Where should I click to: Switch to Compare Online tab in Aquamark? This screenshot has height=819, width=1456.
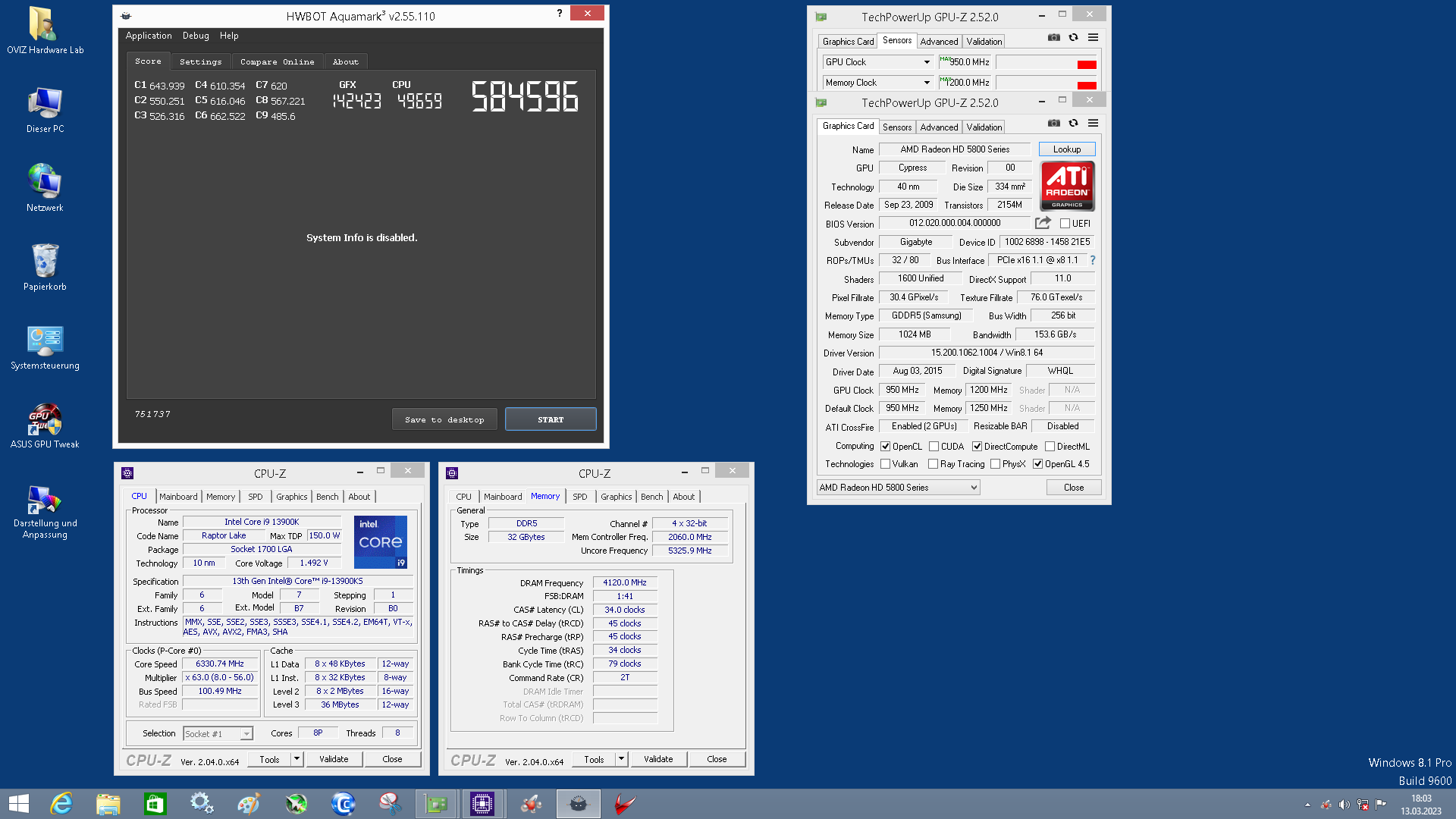pos(278,62)
